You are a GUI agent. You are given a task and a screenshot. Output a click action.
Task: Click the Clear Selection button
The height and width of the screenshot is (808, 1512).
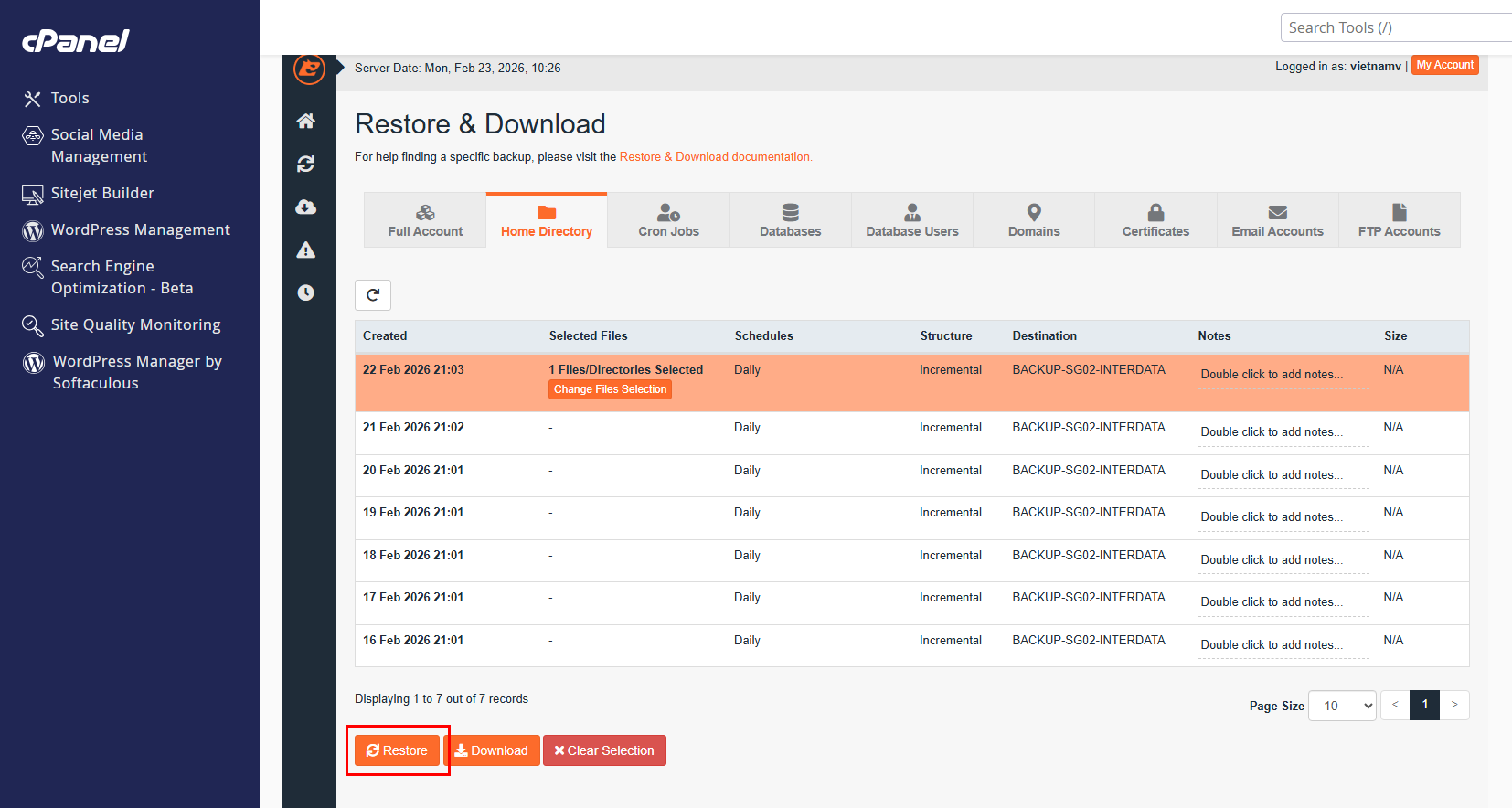[604, 750]
